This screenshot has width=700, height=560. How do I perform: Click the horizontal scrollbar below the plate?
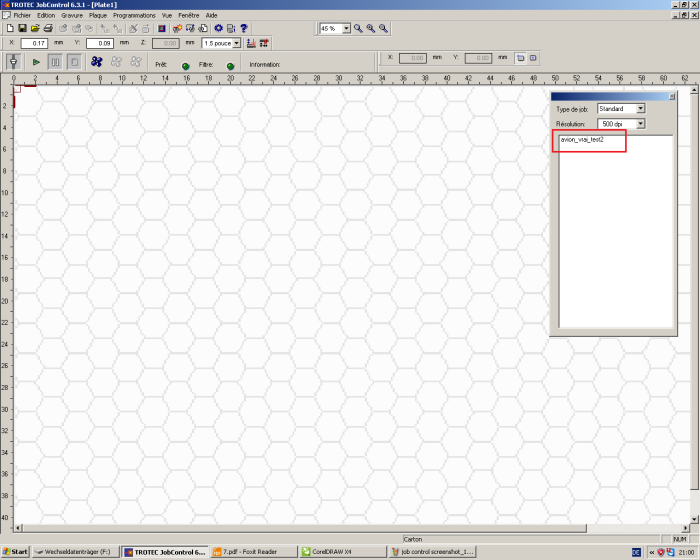[x=304, y=528]
